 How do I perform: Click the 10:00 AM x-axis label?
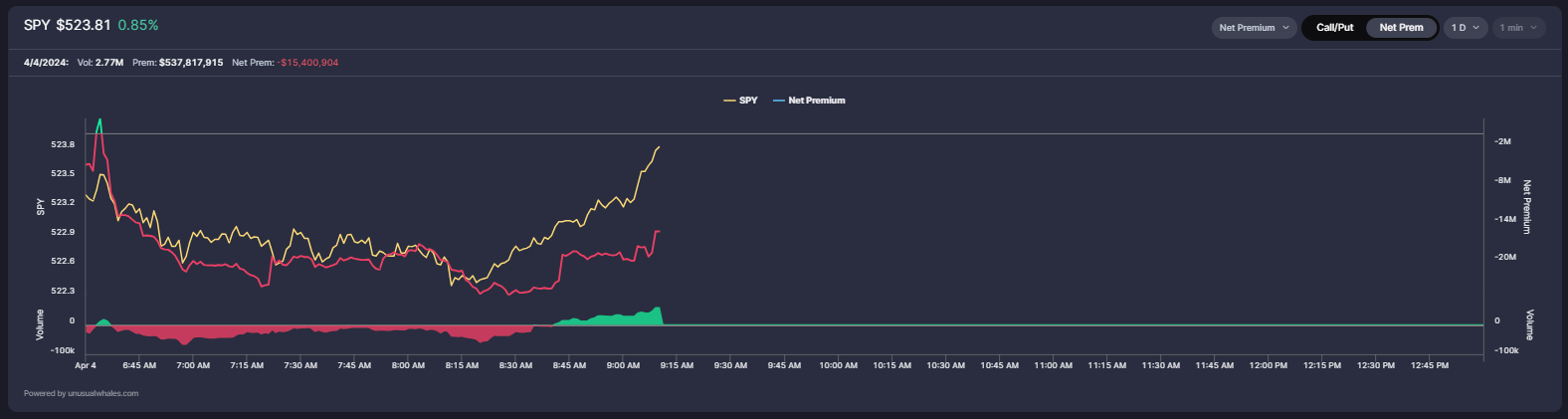pyautogui.click(x=838, y=365)
